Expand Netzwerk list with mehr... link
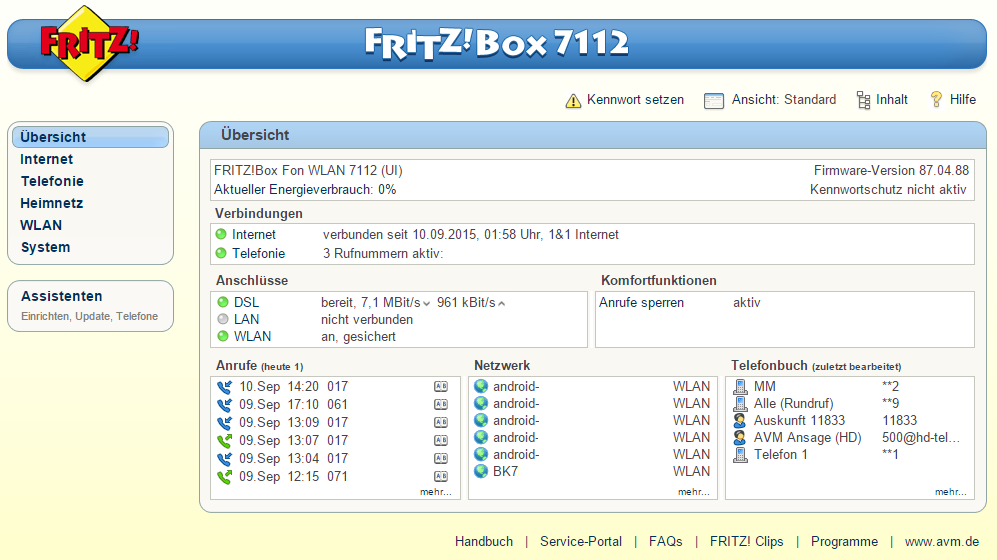 [693, 492]
